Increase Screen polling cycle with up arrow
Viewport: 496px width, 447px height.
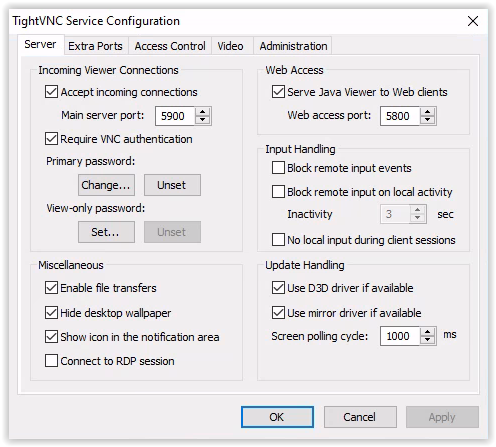[427, 332]
